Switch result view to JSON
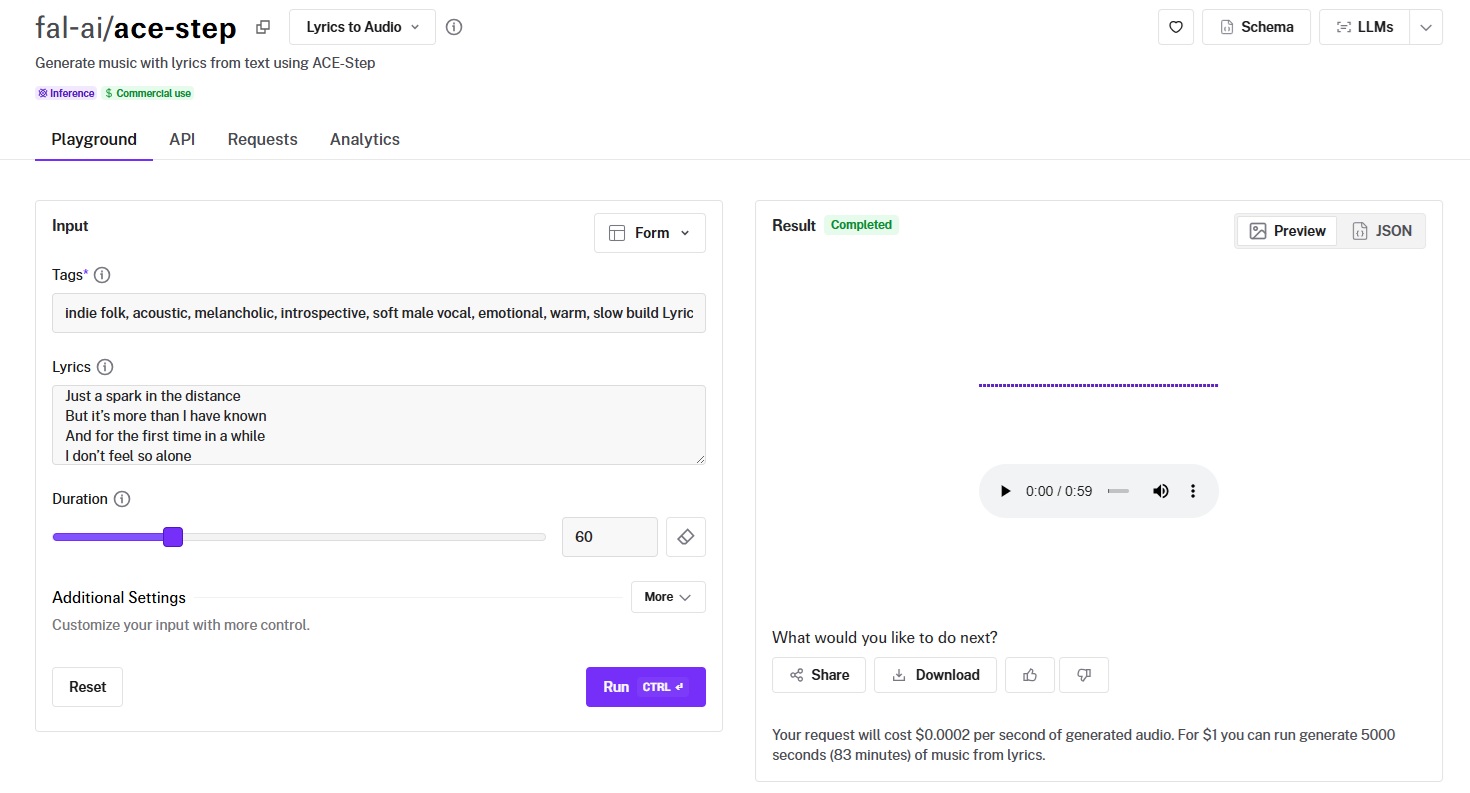 pos(1382,231)
